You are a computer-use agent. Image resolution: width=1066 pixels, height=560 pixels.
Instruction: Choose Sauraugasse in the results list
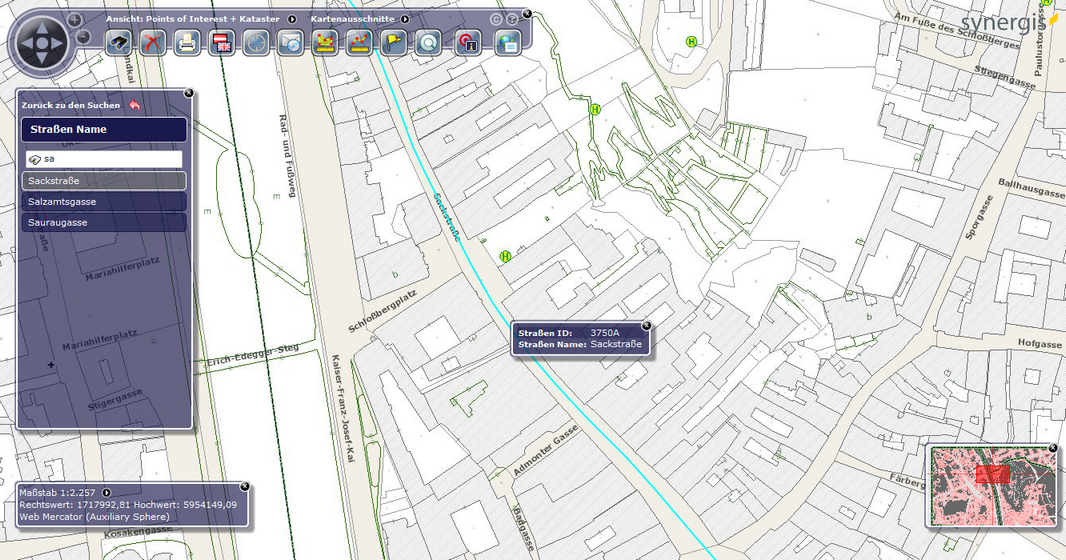pyautogui.click(x=103, y=223)
